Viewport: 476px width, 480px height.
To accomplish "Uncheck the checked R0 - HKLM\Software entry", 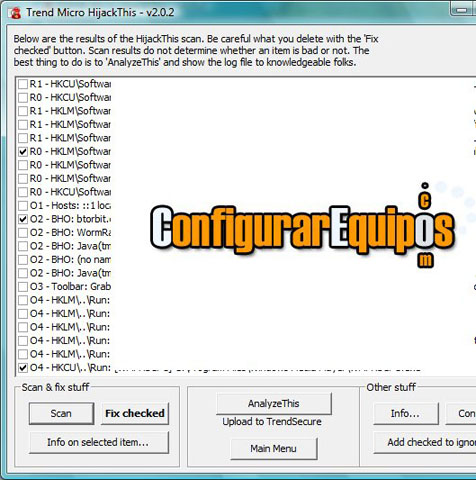I will pyautogui.click(x=23, y=152).
